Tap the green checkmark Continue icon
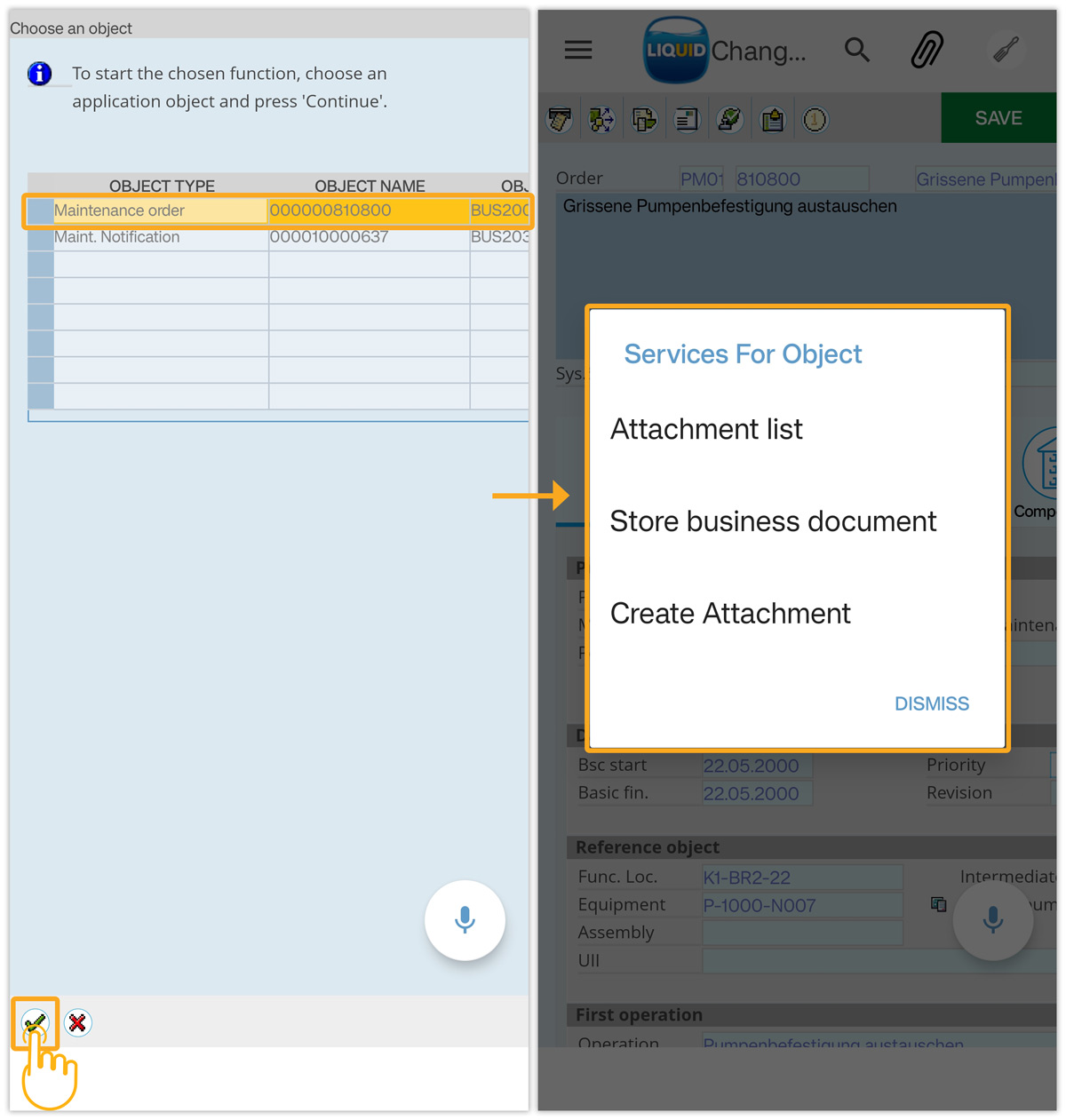The width and height of the screenshot is (1066, 1120). click(x=35, y=1023)
